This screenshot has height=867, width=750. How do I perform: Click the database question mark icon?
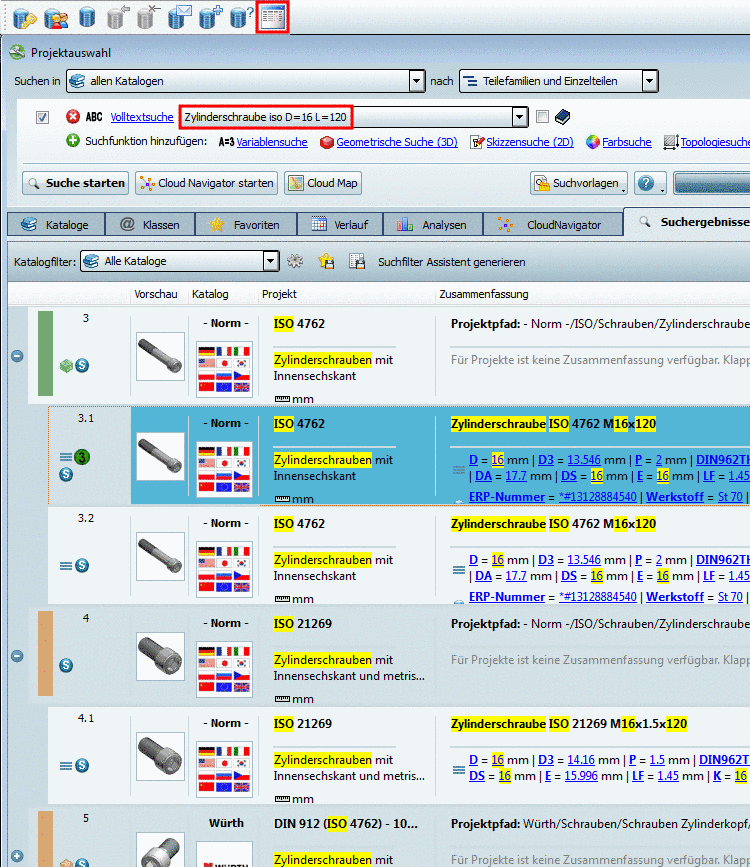coord(241,17)
